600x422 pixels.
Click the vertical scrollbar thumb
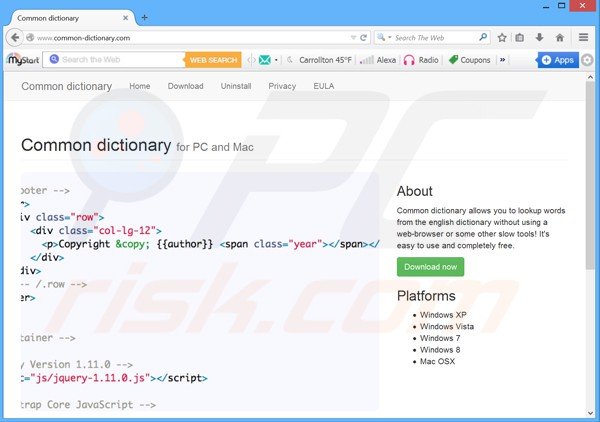pyautogui.click(x=590, y=175)
